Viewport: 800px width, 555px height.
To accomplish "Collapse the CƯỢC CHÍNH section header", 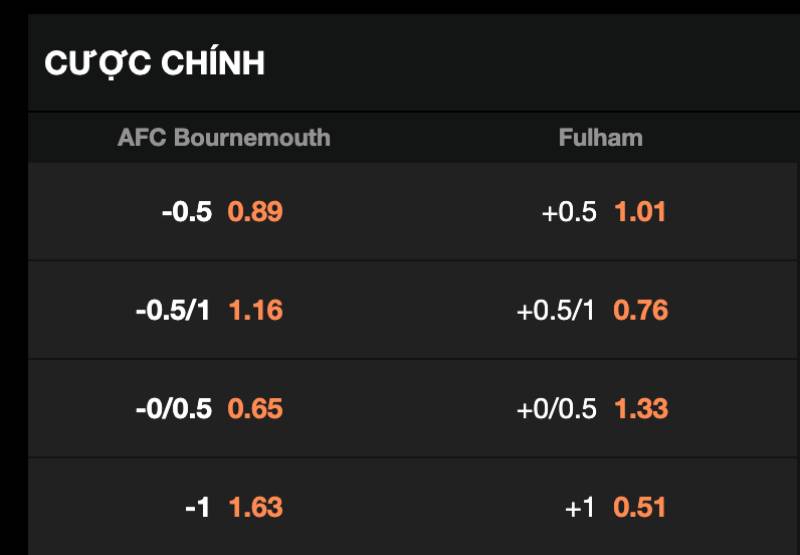I will tap(155, 63).
